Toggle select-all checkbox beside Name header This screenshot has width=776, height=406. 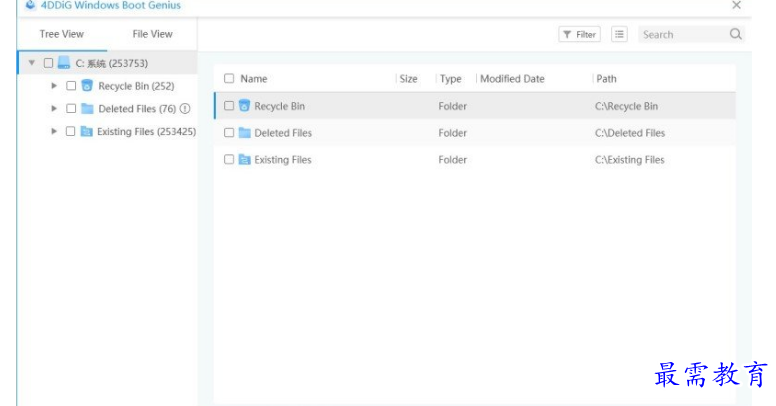229,78
